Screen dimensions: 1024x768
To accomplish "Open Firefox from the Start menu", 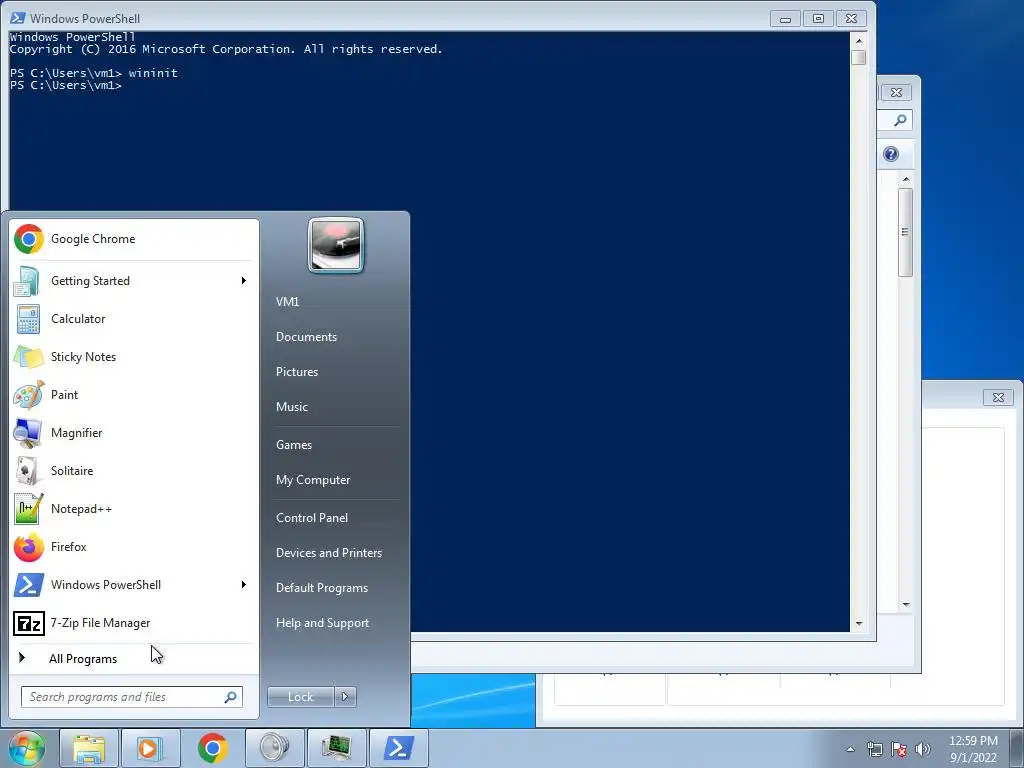I will pyautogui.click(x=134, y=547).
